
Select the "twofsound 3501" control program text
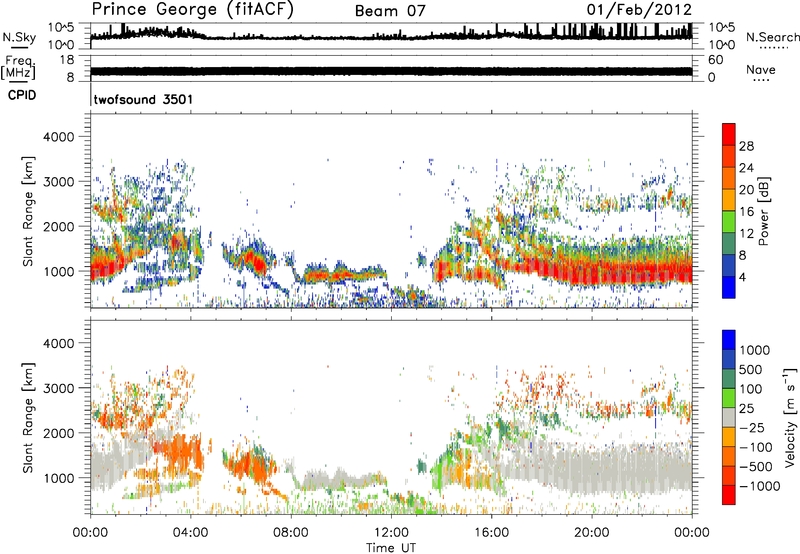coord(143,99)
